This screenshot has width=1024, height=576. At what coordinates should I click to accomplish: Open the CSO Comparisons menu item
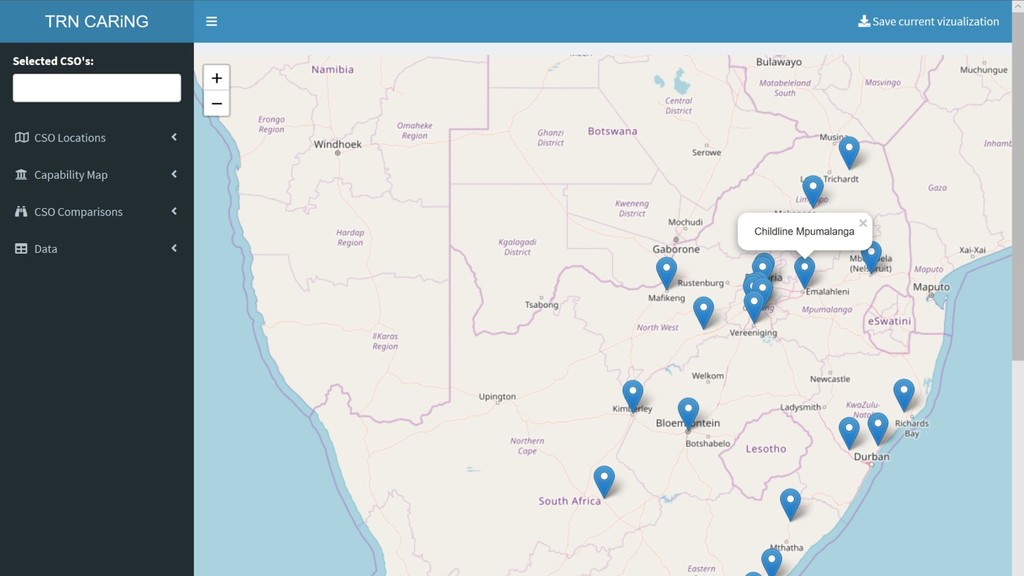(x=97, y=212)
